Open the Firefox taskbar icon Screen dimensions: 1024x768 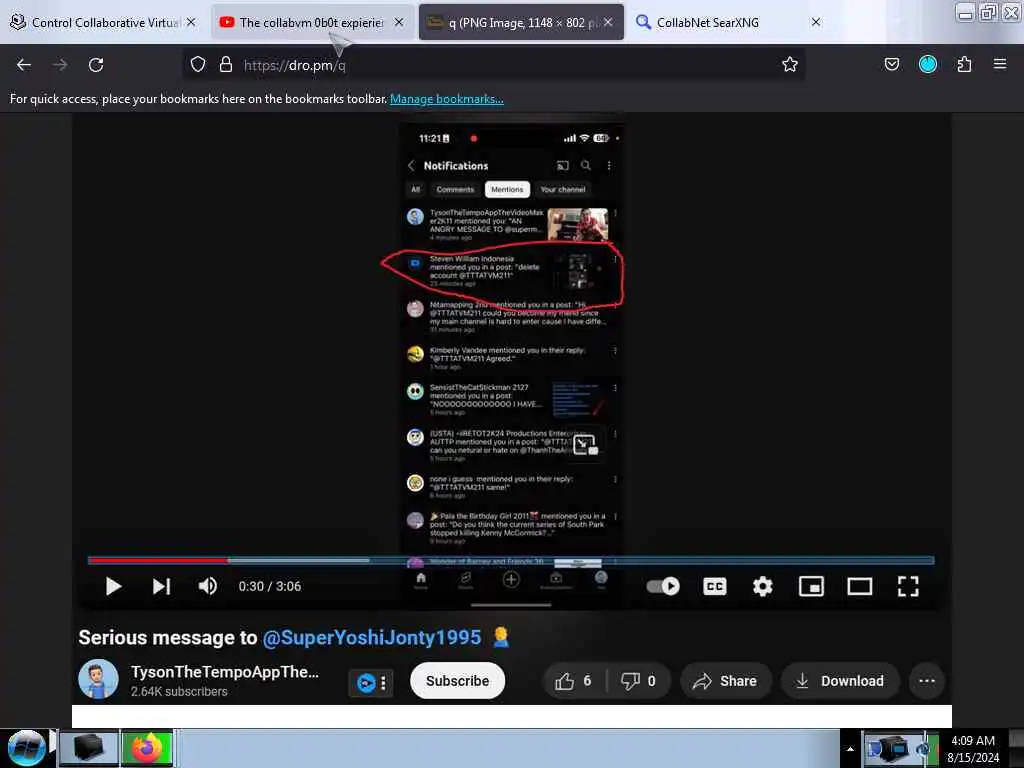click(147, 748)
